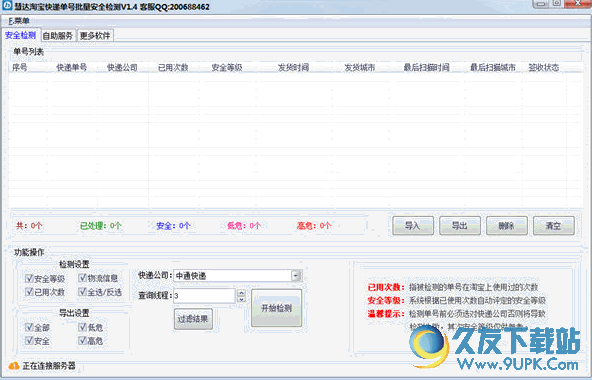
Task: Click the 发货时间 column header
Action: coord(293,68)
